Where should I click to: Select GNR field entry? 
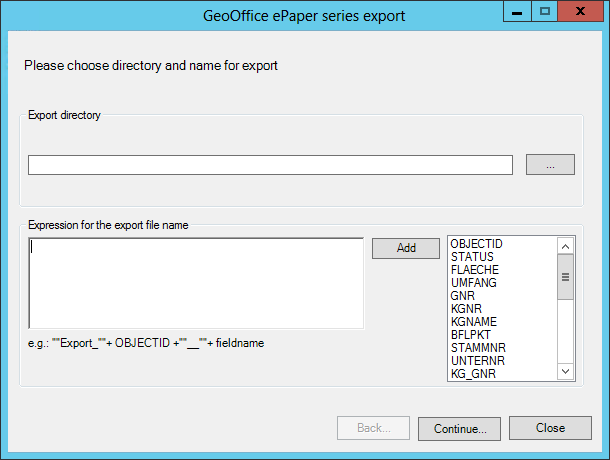(x=463, y=296)
